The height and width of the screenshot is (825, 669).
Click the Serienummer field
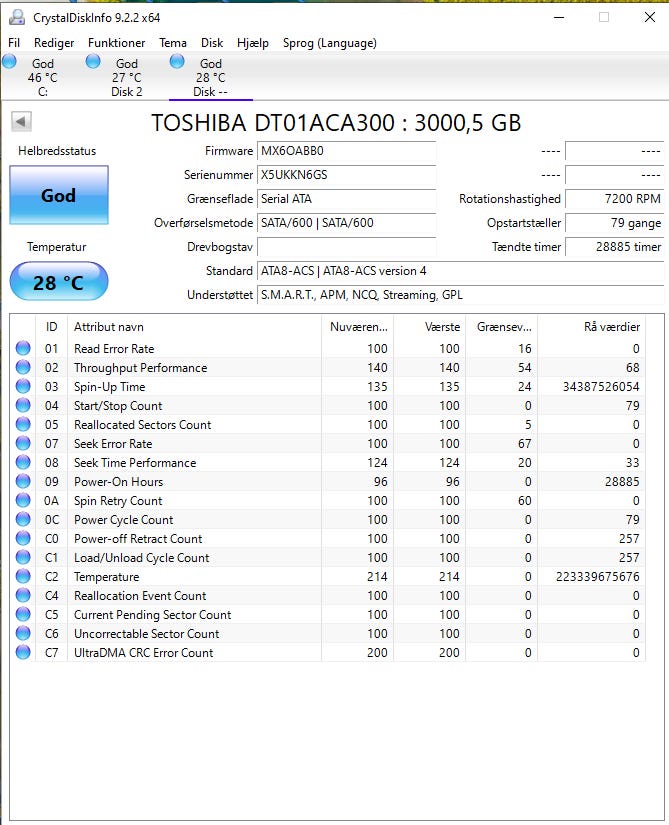346,175
